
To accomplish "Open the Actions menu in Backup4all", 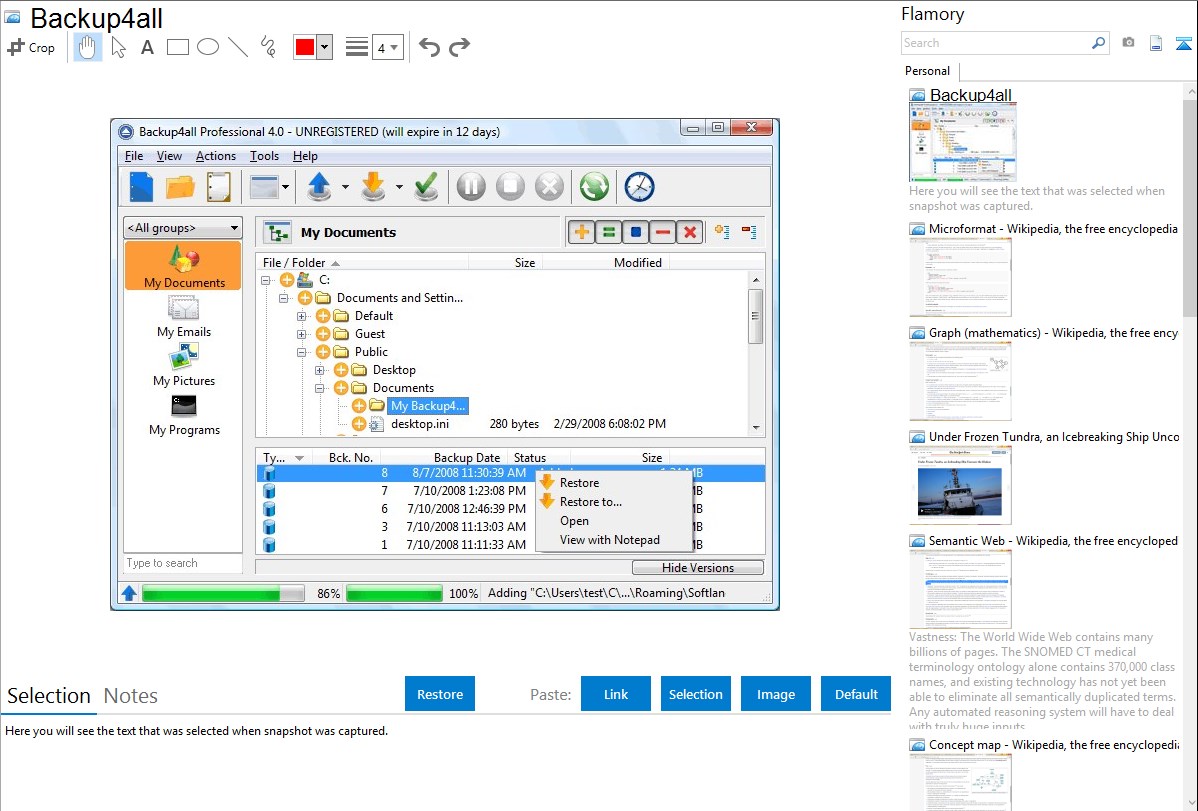I will [x=215, y=156].
